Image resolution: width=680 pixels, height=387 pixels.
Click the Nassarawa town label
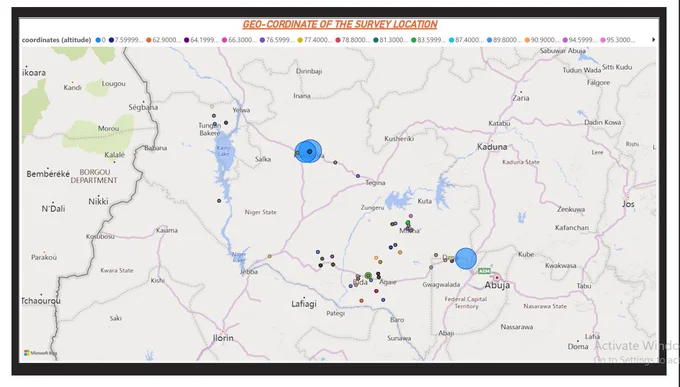coord(517,327)
